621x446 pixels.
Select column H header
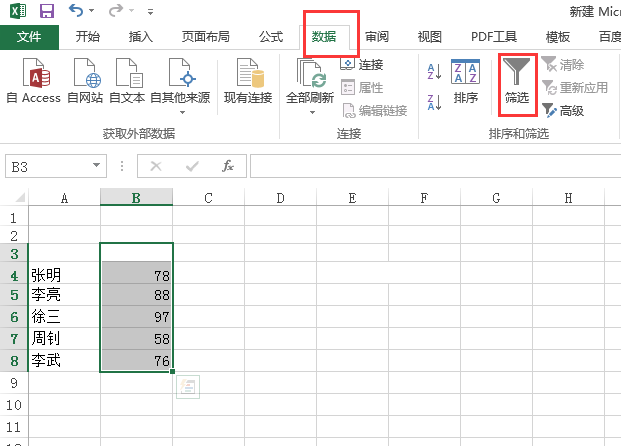569,198
